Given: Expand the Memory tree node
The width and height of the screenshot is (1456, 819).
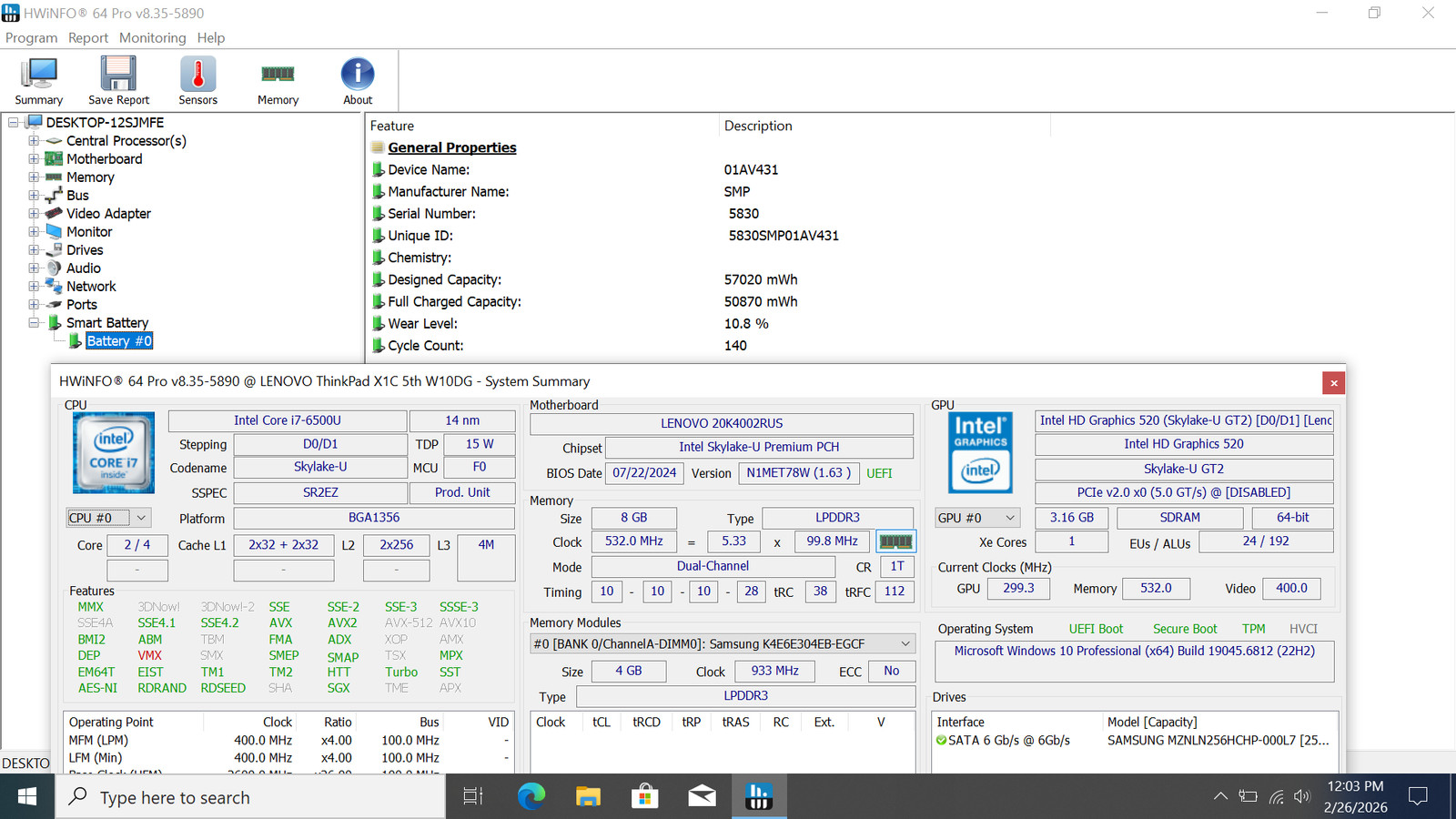Looking at the screenshot, I should pos(34,177).
